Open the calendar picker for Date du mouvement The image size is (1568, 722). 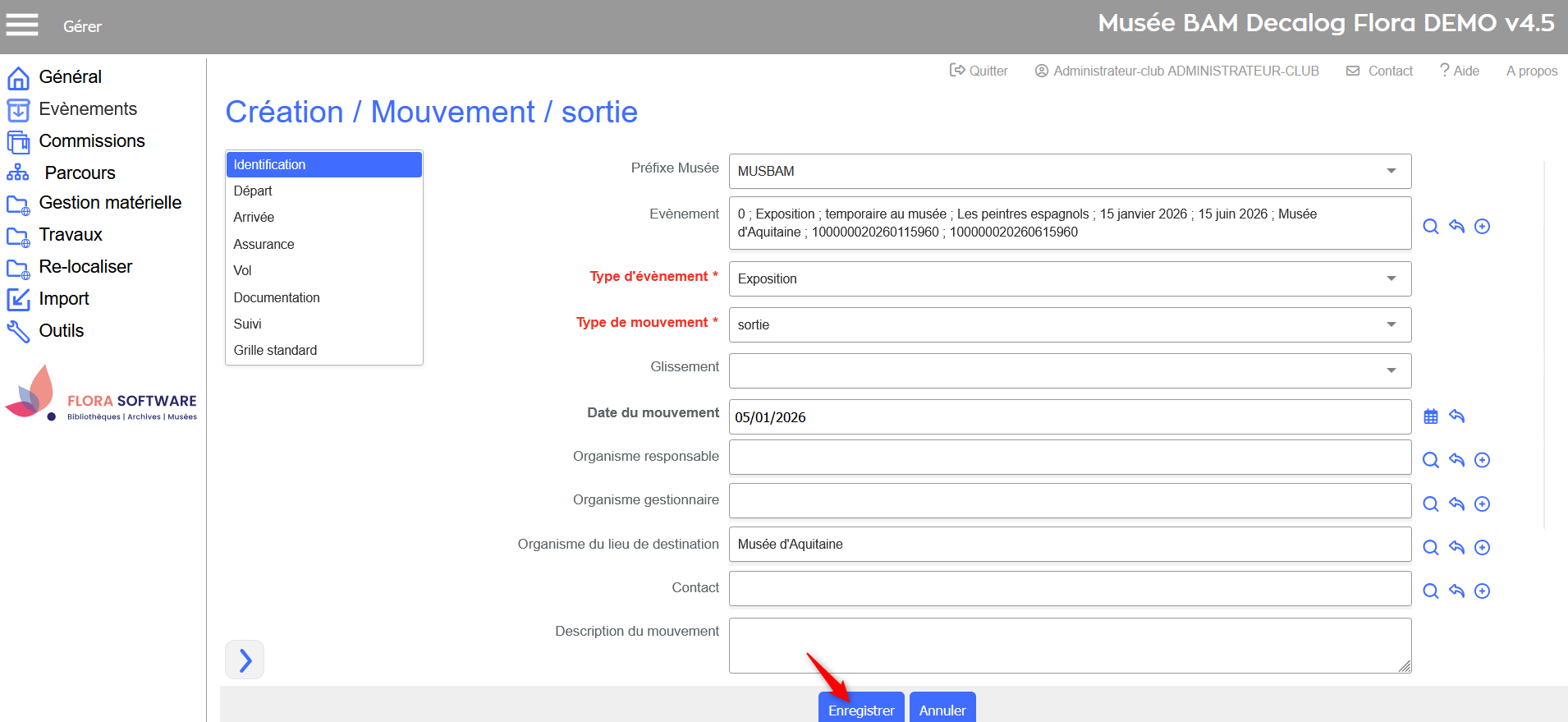(1430, 416)
